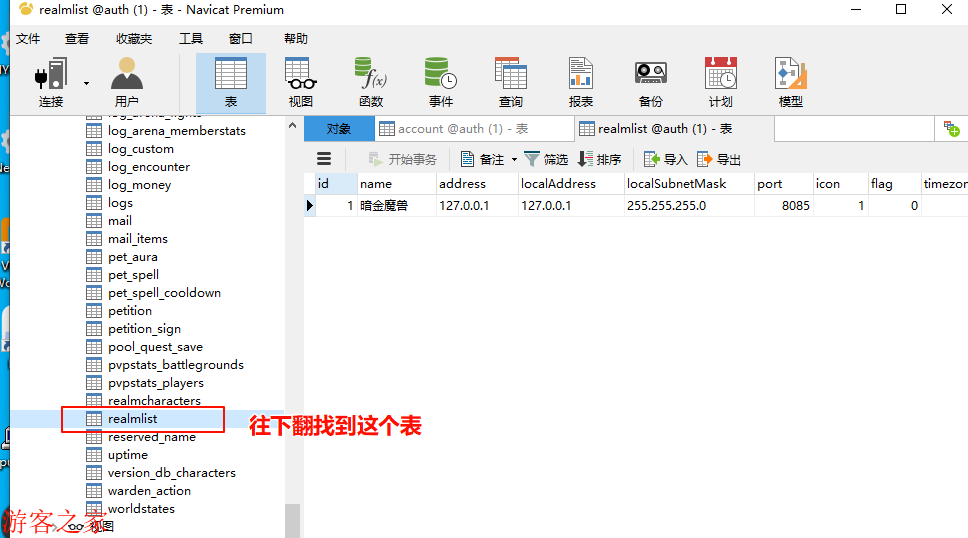
Task: Click the Event (事件) icon
Action: point(440,76)
